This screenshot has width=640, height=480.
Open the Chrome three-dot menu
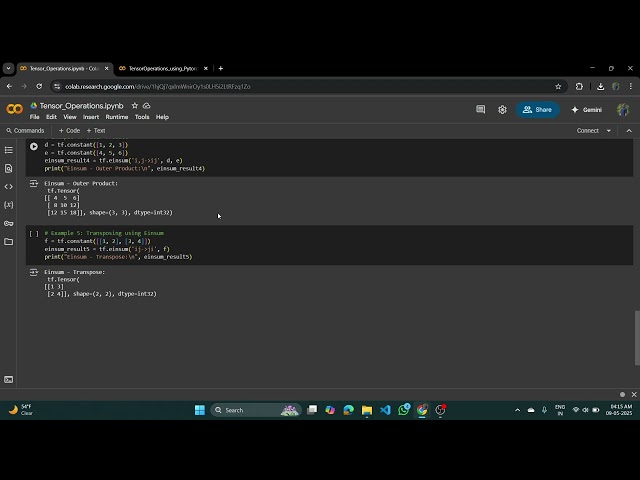[631, 87]
